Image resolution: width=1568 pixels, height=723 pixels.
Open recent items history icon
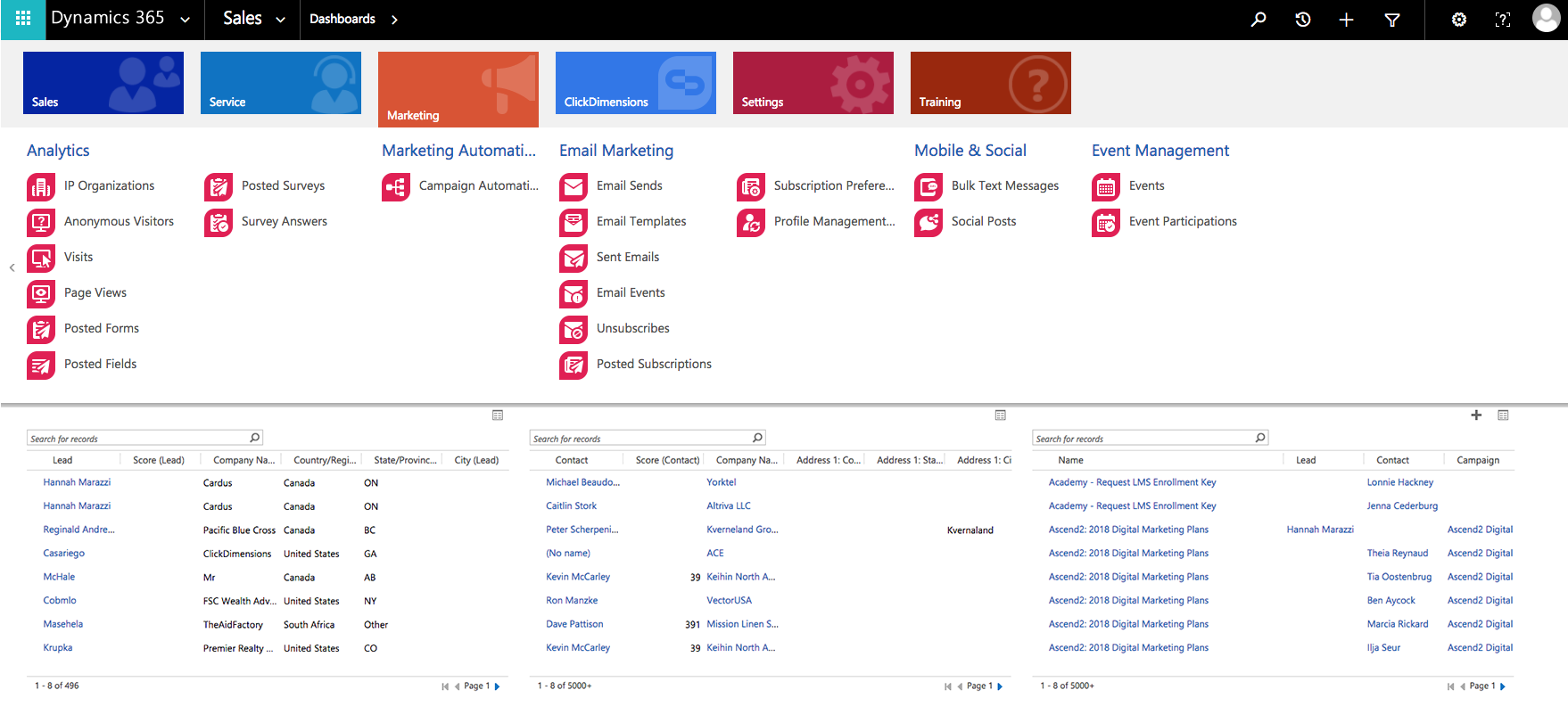(x=1302, y=19)
